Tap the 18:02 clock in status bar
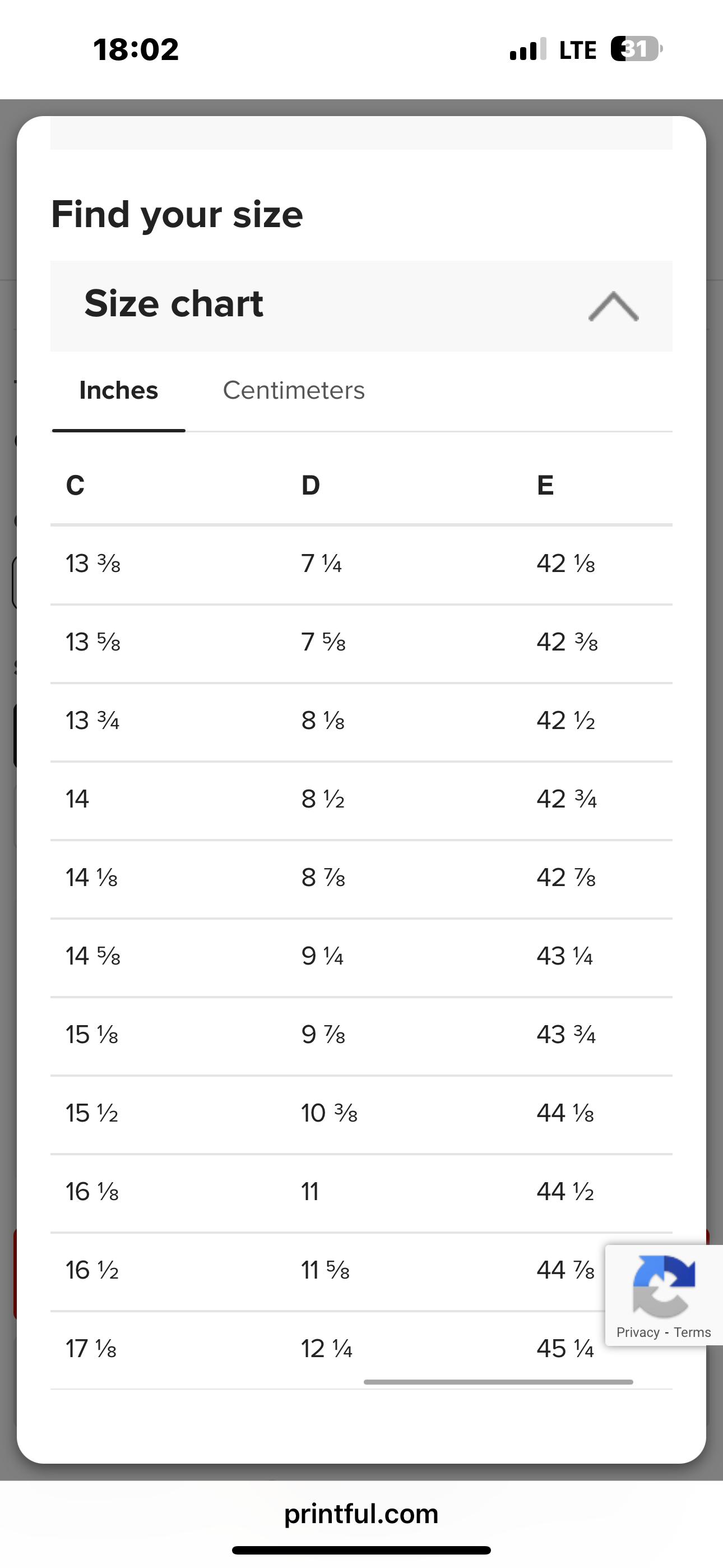Viewport: 723px width, 1568px height. [136, 49]
